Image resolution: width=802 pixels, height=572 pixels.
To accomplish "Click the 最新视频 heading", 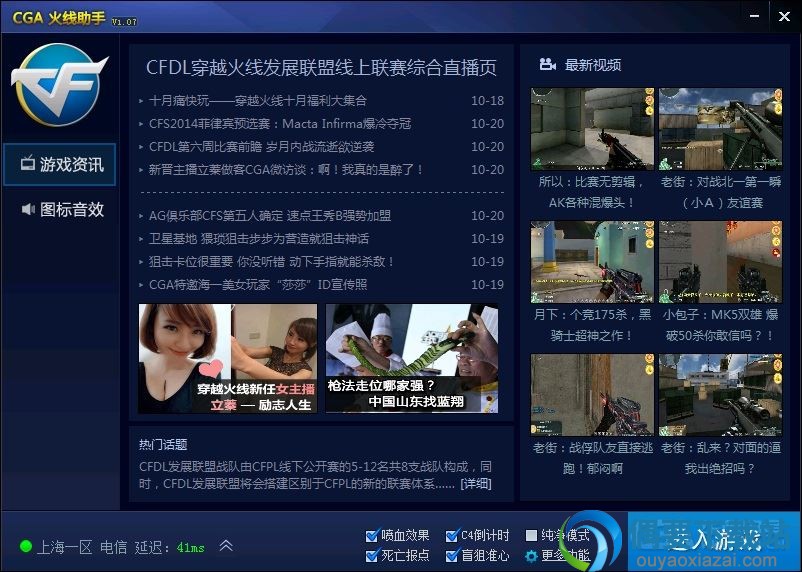I will [593, 64].
